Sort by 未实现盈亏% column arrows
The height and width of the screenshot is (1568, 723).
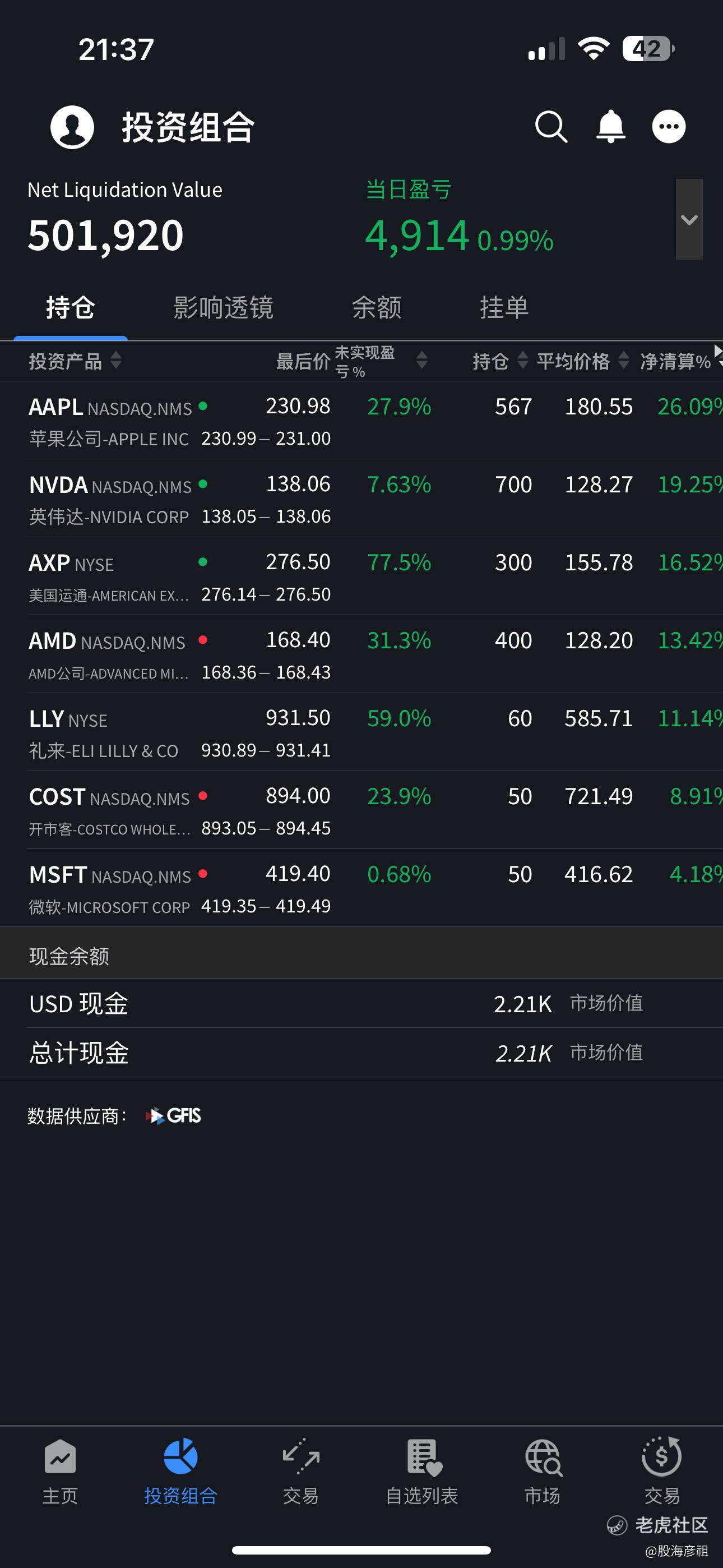pyautogui.click(x=421, y=361)
